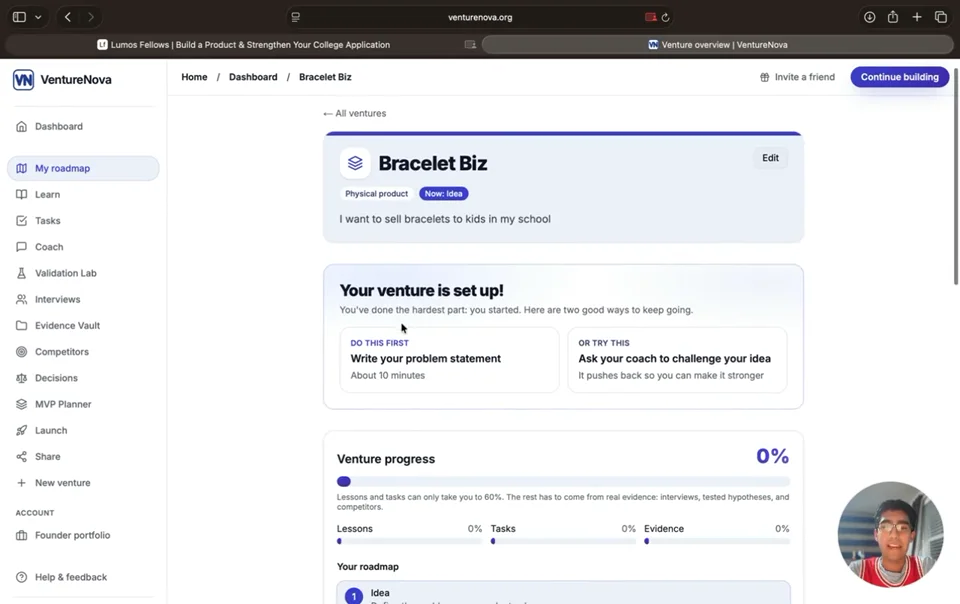This screenshot has width=960, height=604.
Task: Click the plus icon for New venture
Action: (21, 483)
